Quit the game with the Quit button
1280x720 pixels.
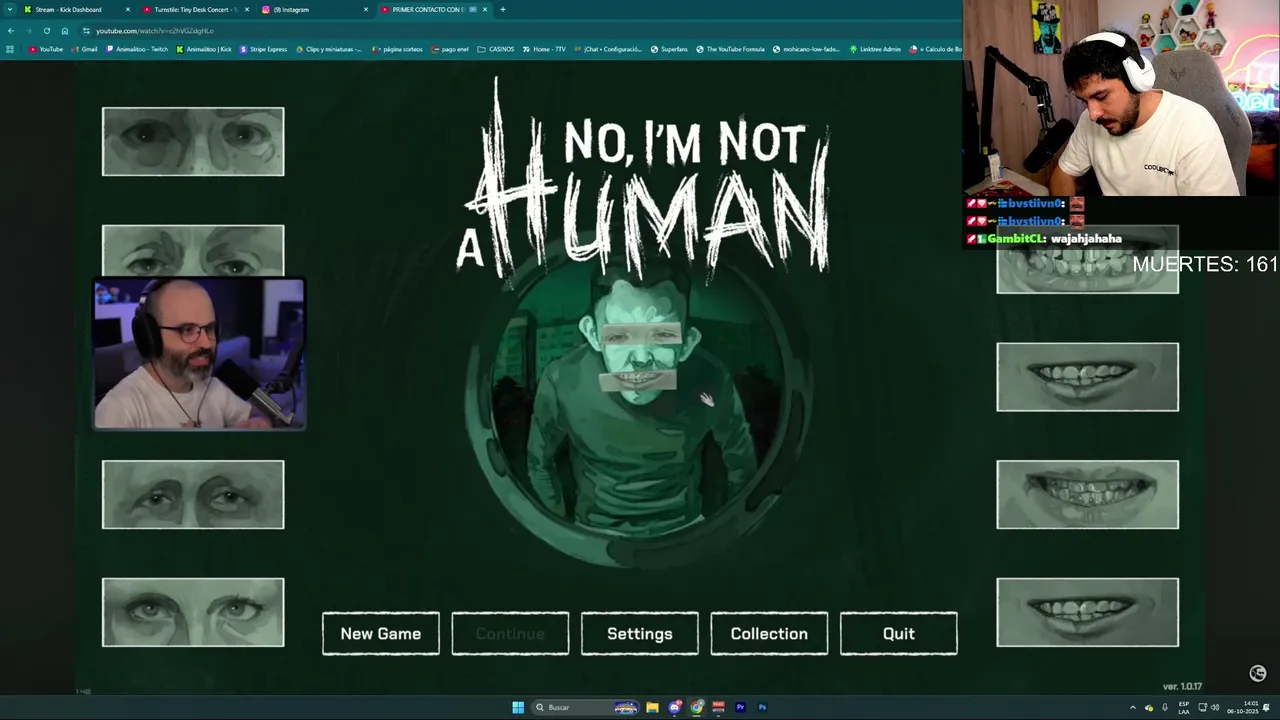tap(899, 634)
